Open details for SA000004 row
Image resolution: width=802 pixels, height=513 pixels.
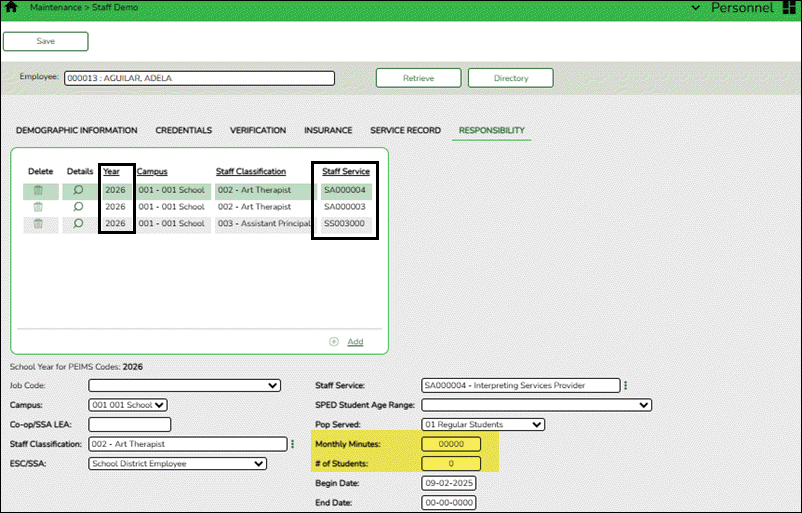click(79, 190)
